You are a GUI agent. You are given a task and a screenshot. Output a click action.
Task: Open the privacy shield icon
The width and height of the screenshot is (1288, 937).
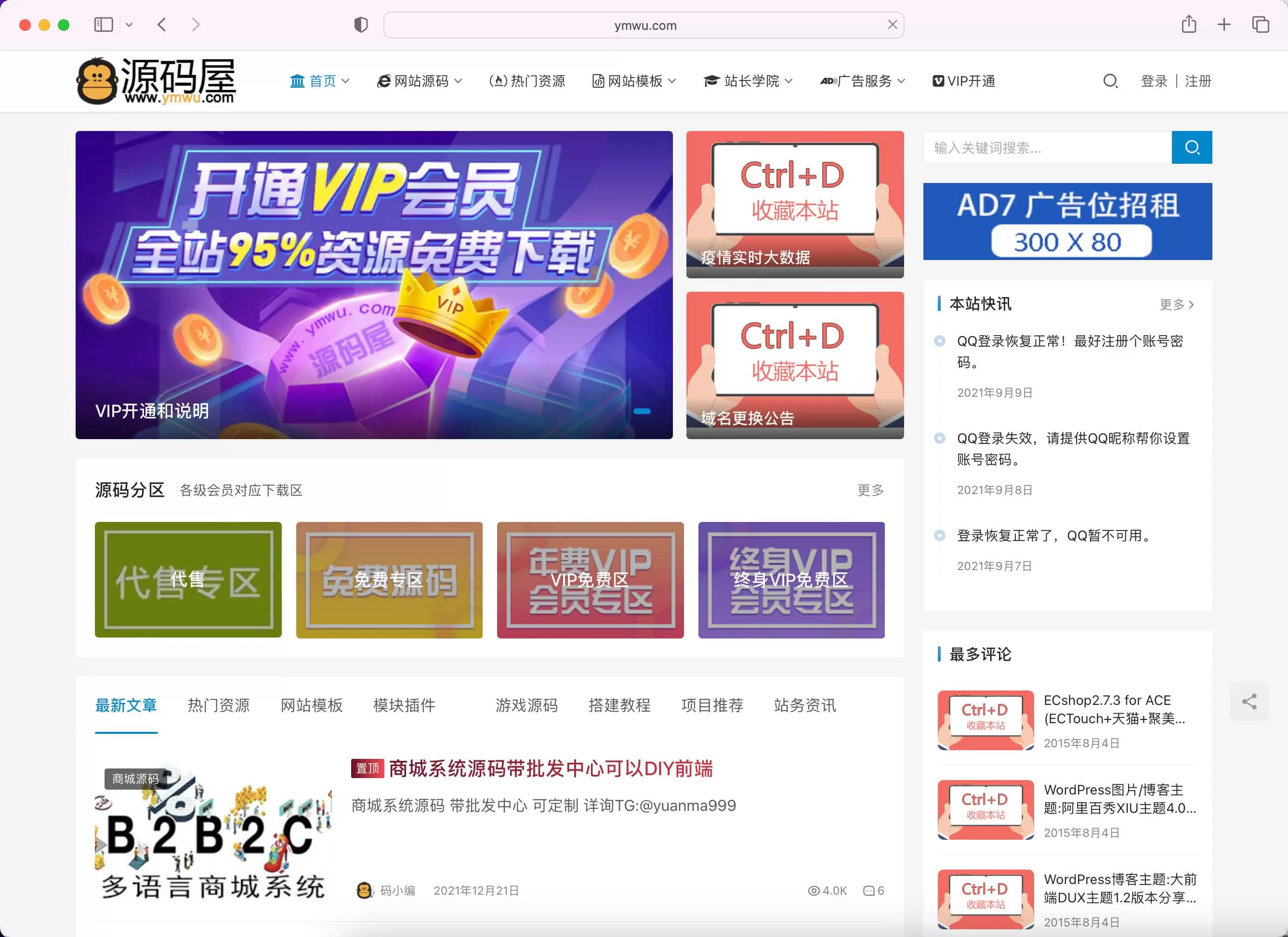(x=361, y=25)
